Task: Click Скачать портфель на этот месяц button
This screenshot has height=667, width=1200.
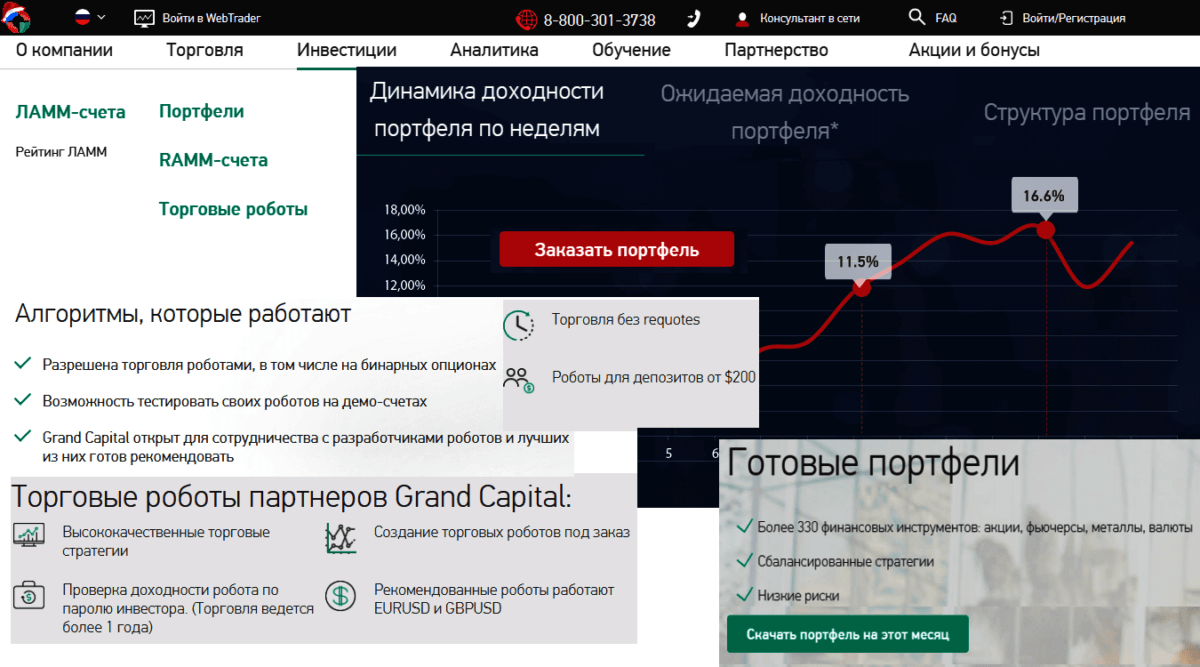Action: (x=847, y=634)
